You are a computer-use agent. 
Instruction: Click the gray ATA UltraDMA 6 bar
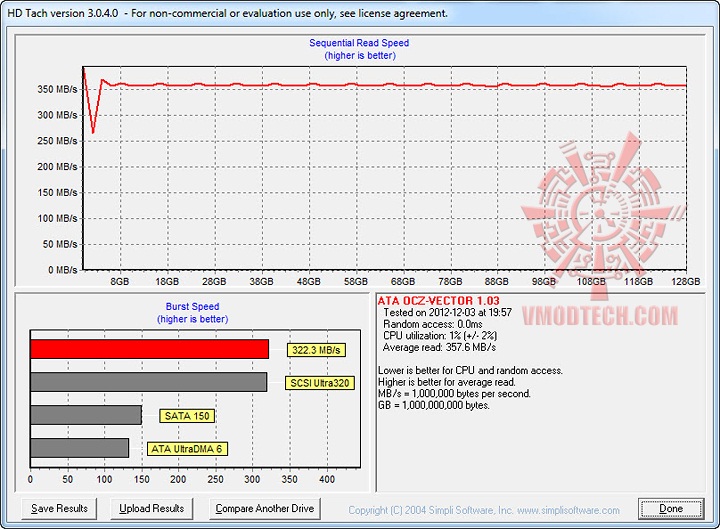coord(79,448)
